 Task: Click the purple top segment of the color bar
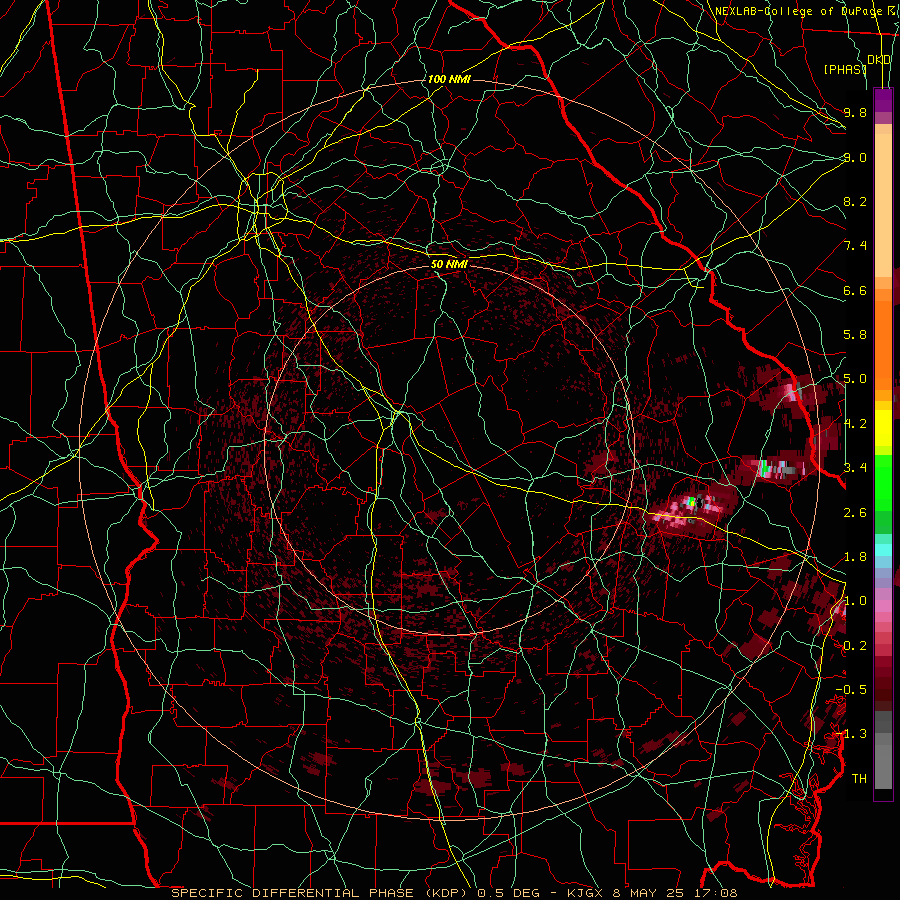tap(883, 100)
